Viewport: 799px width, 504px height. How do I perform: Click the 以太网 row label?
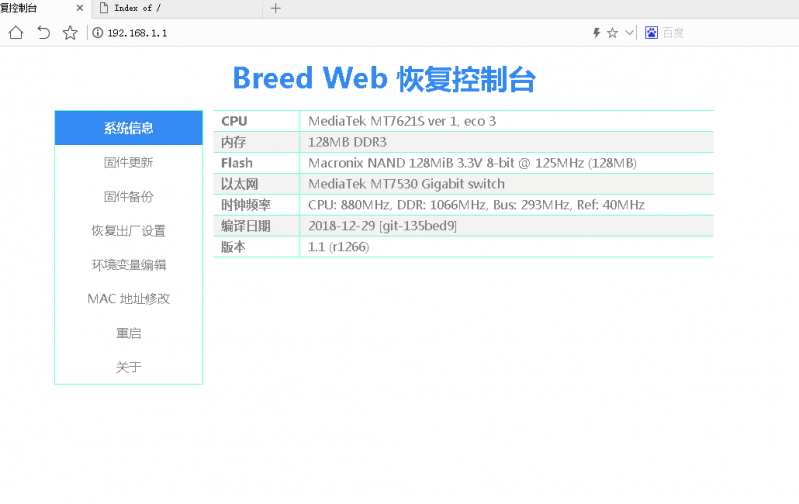pyautogui.click(x=239, y=184)
